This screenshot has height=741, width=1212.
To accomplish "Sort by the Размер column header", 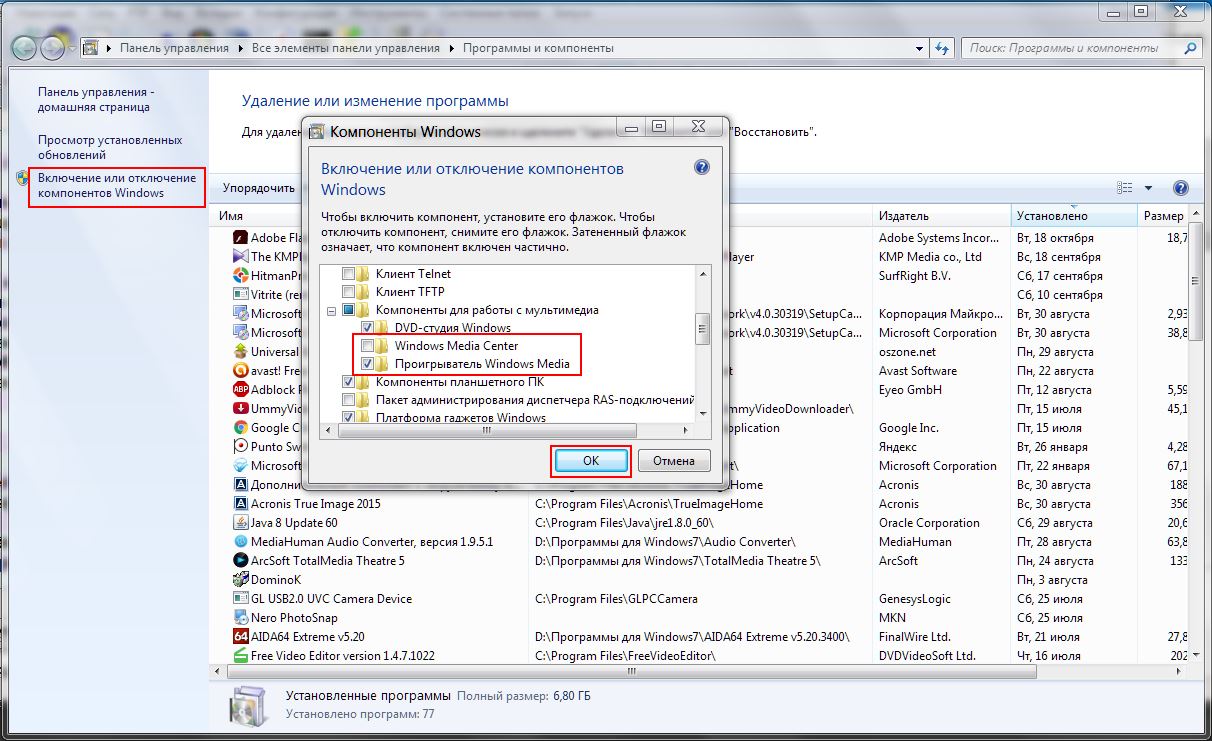I will pos(1164,216).
